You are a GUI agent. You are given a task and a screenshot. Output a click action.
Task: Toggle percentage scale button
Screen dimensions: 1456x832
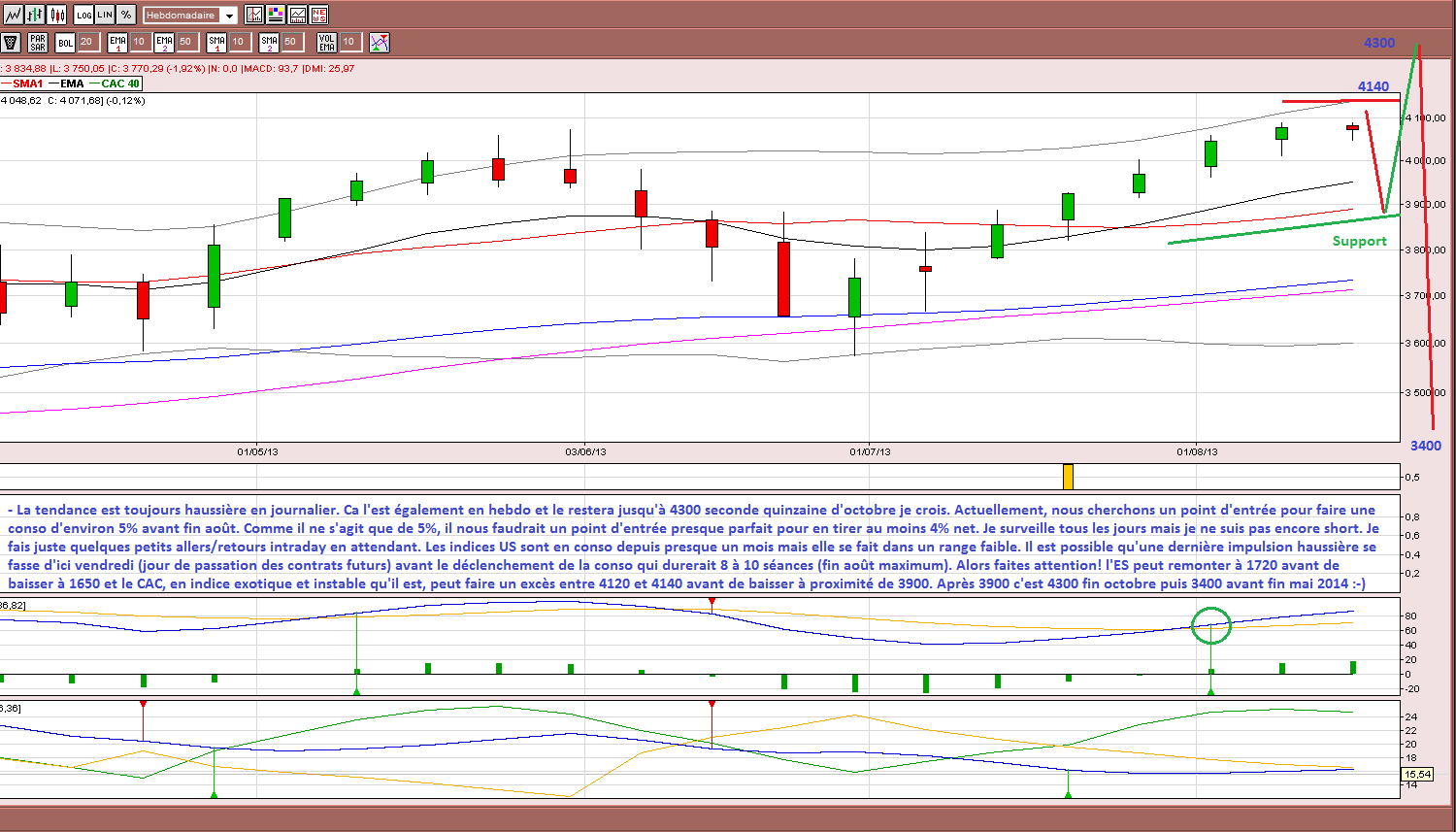point(126,15)
